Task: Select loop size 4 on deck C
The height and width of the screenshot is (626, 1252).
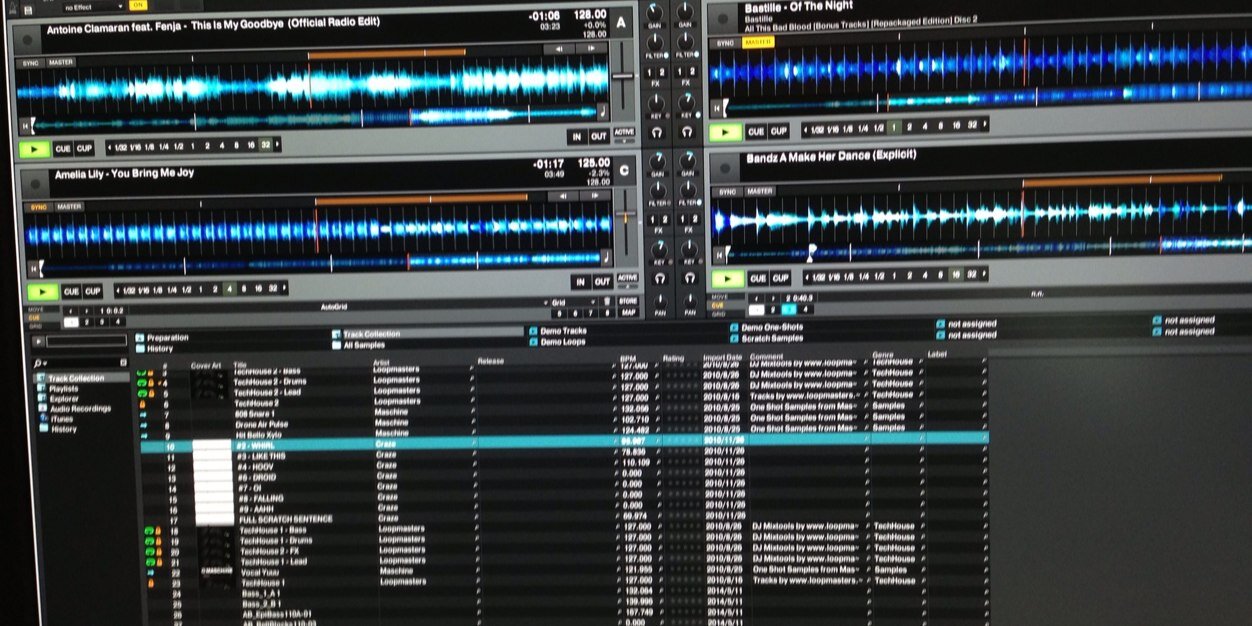Action: pyautogui.click(x=230, y=289)
